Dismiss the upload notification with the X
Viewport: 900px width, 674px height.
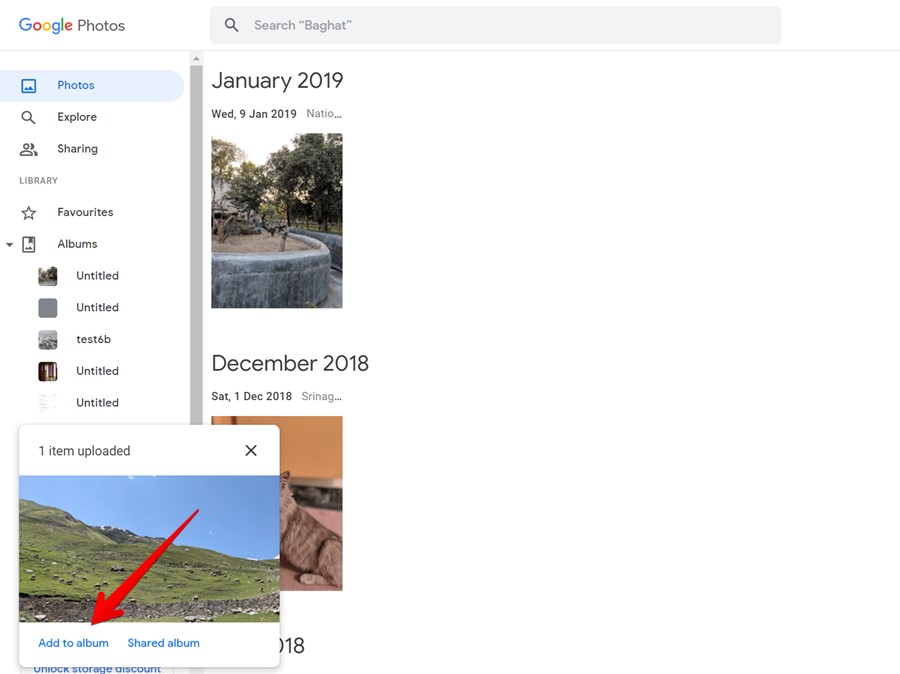click(251, 450)
